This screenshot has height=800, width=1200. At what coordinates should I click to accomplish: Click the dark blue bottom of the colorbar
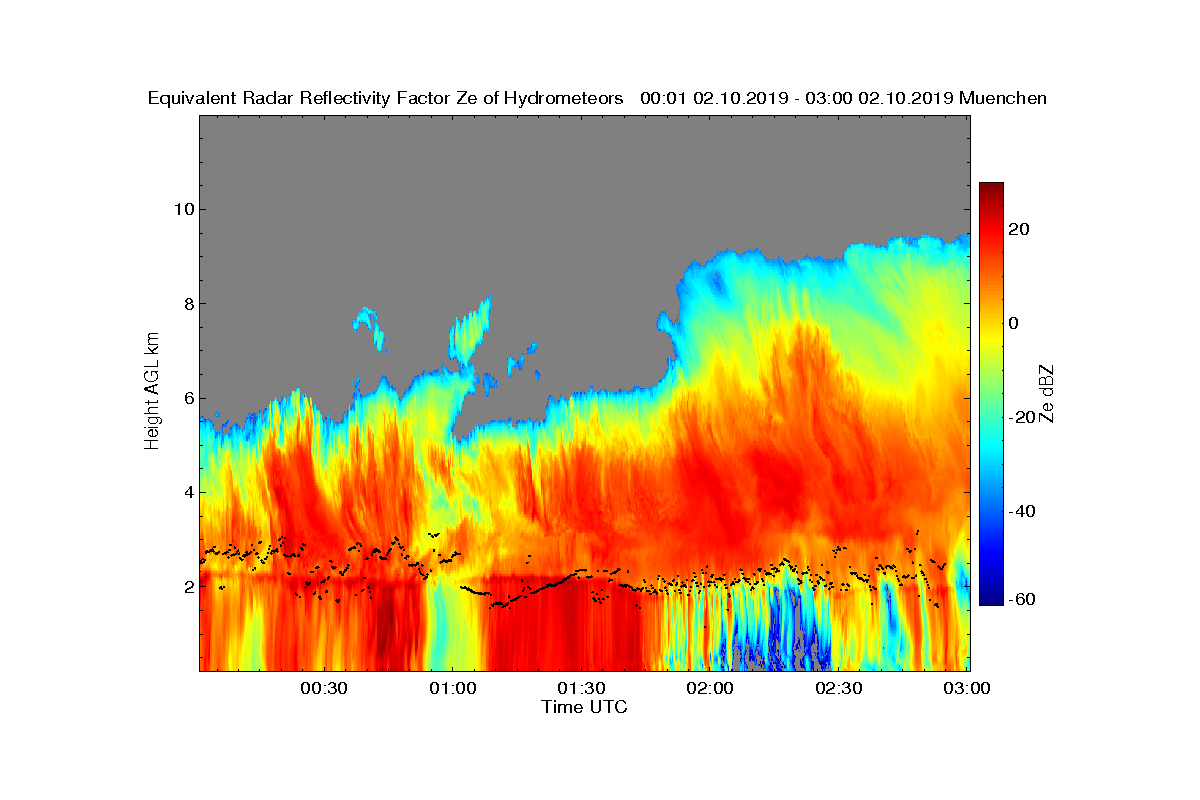[x=991, y=596]
